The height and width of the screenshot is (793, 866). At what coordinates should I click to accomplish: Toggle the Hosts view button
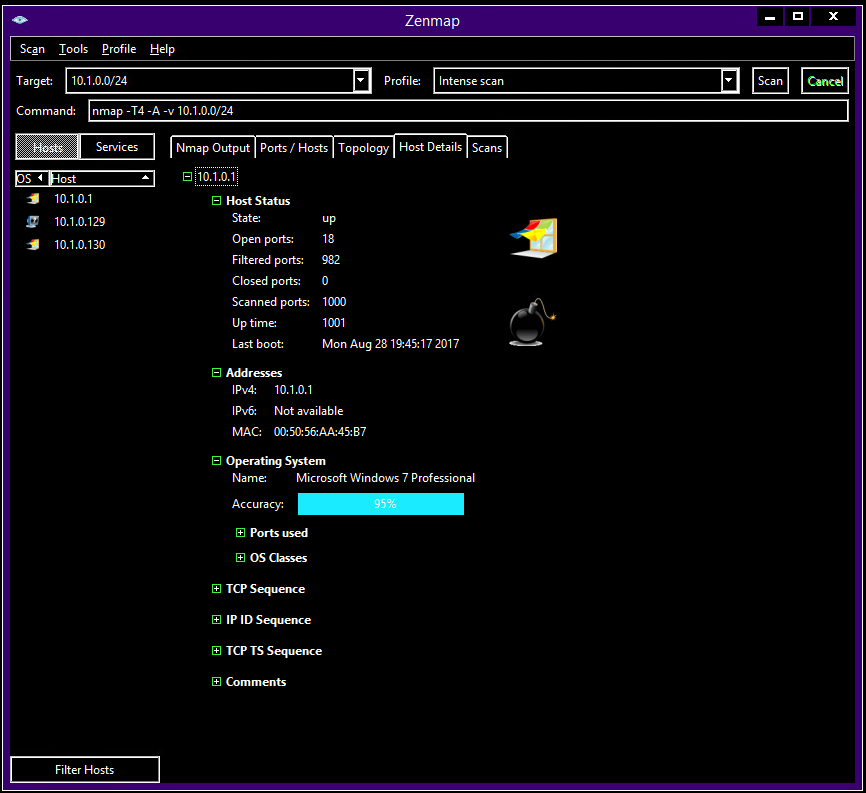(47, 147)
